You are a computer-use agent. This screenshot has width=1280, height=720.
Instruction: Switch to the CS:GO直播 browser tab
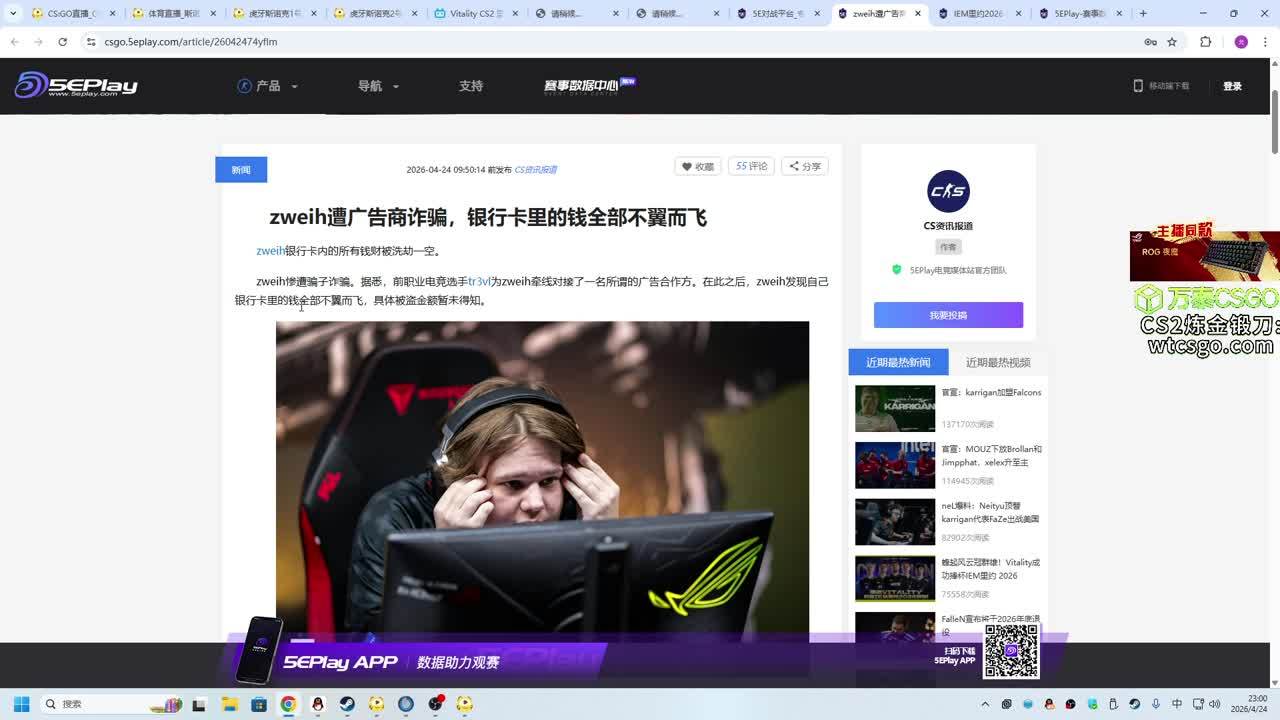pos(73,14)
